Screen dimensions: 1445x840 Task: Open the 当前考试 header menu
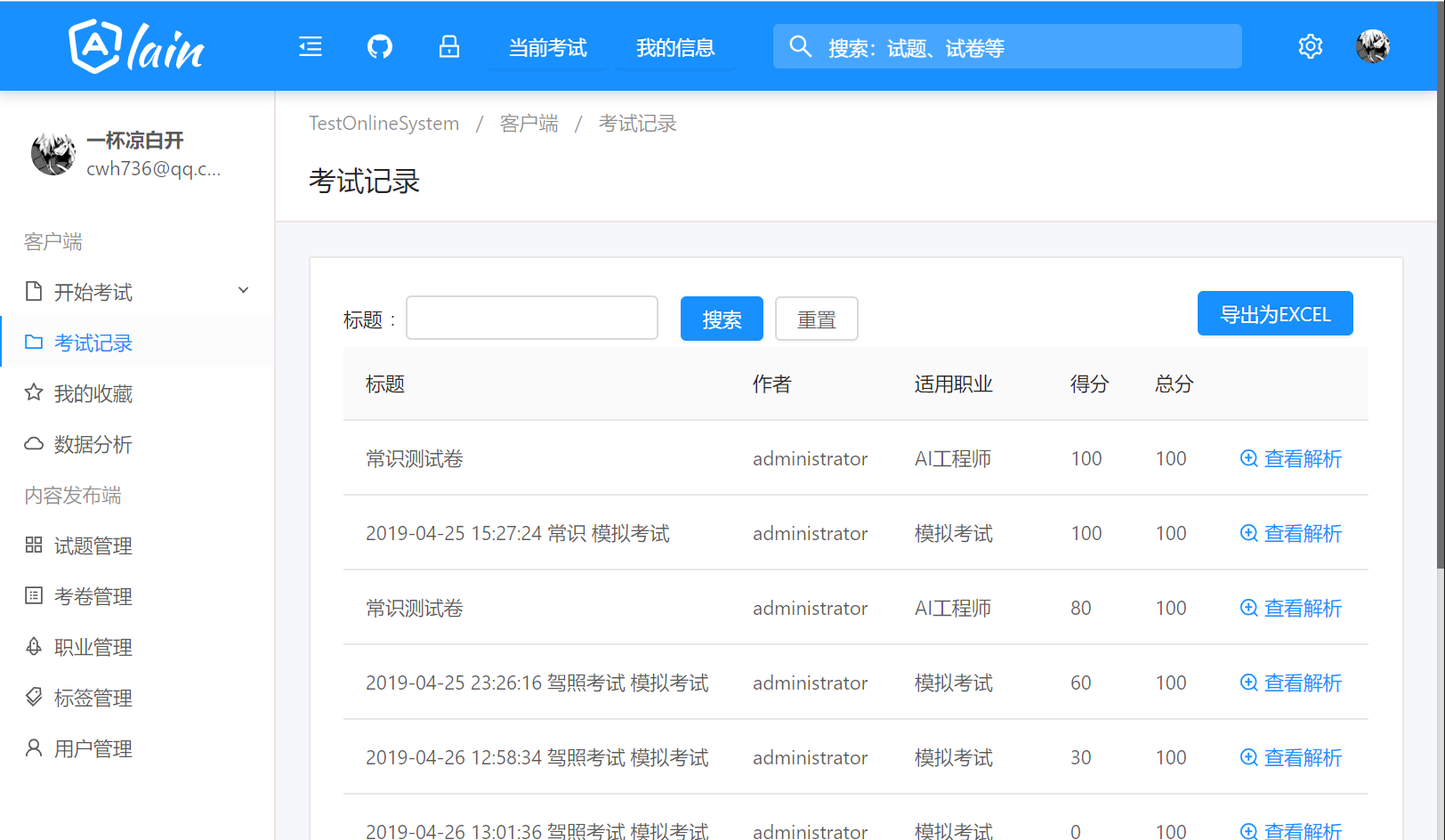pos(547,48)
